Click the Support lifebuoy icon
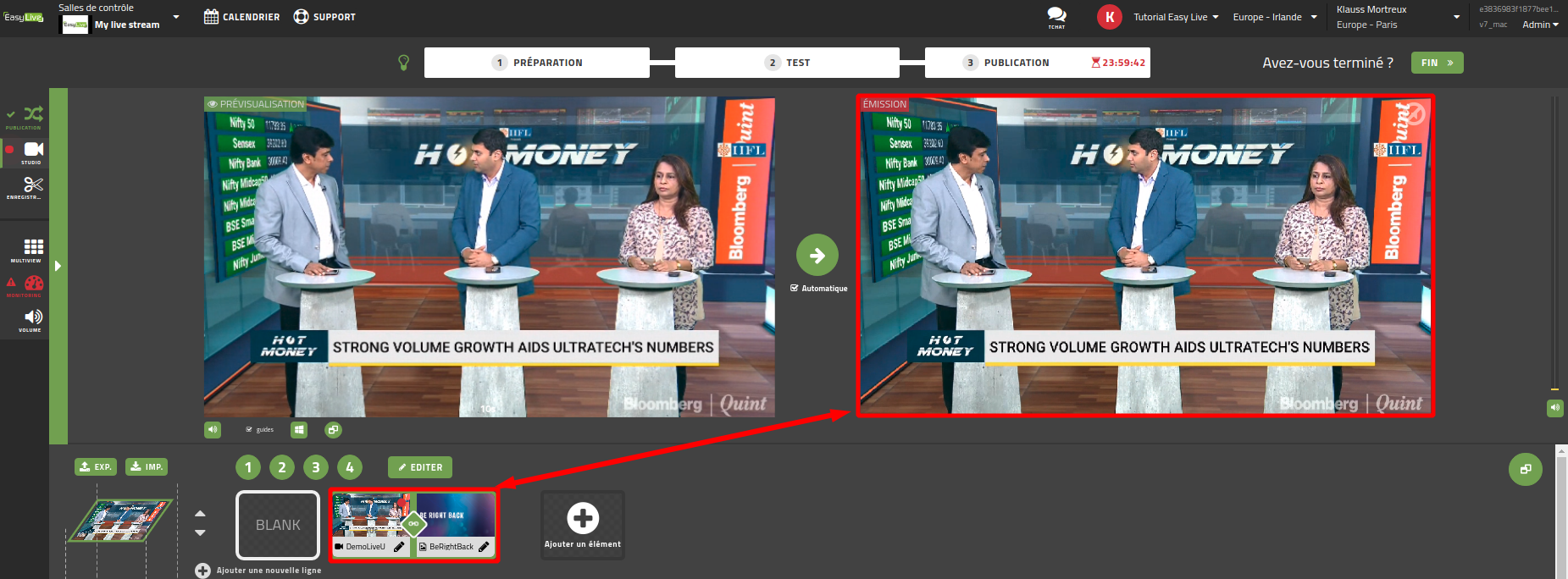1568x579 pixels. pyautogui.click(x=301, y=17)
